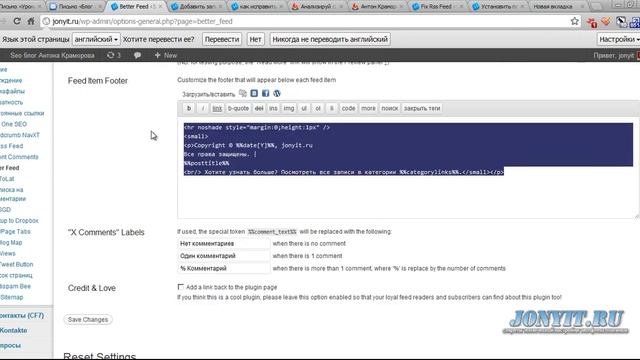Open the updates icon showing 3
This screenshot has width=640, height=360.
(114, 55)
